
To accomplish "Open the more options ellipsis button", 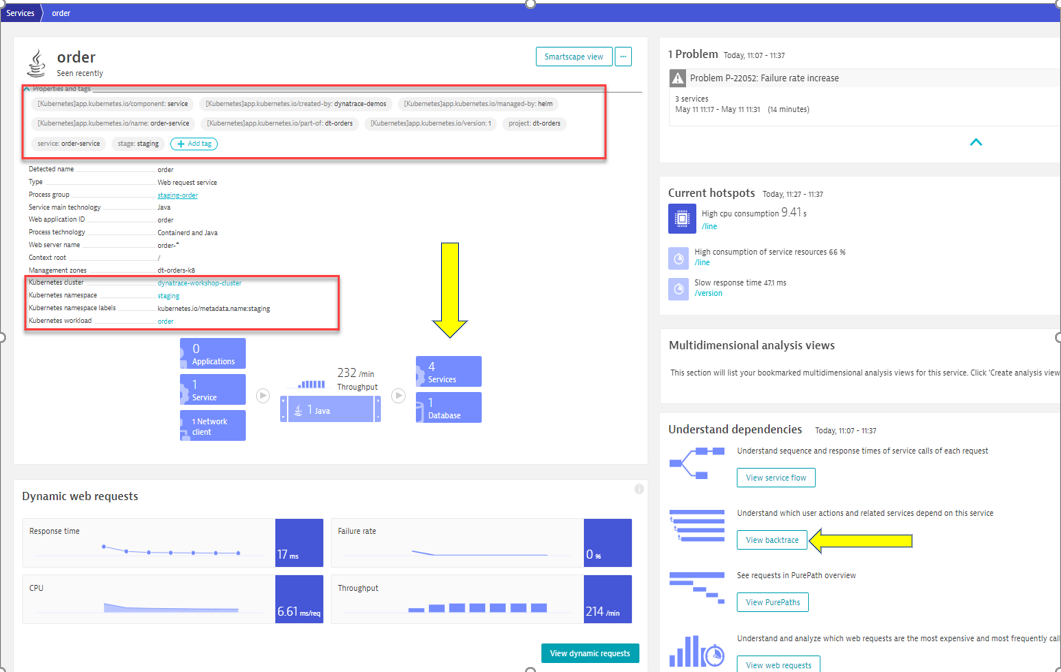I will (x=623, y=57).
